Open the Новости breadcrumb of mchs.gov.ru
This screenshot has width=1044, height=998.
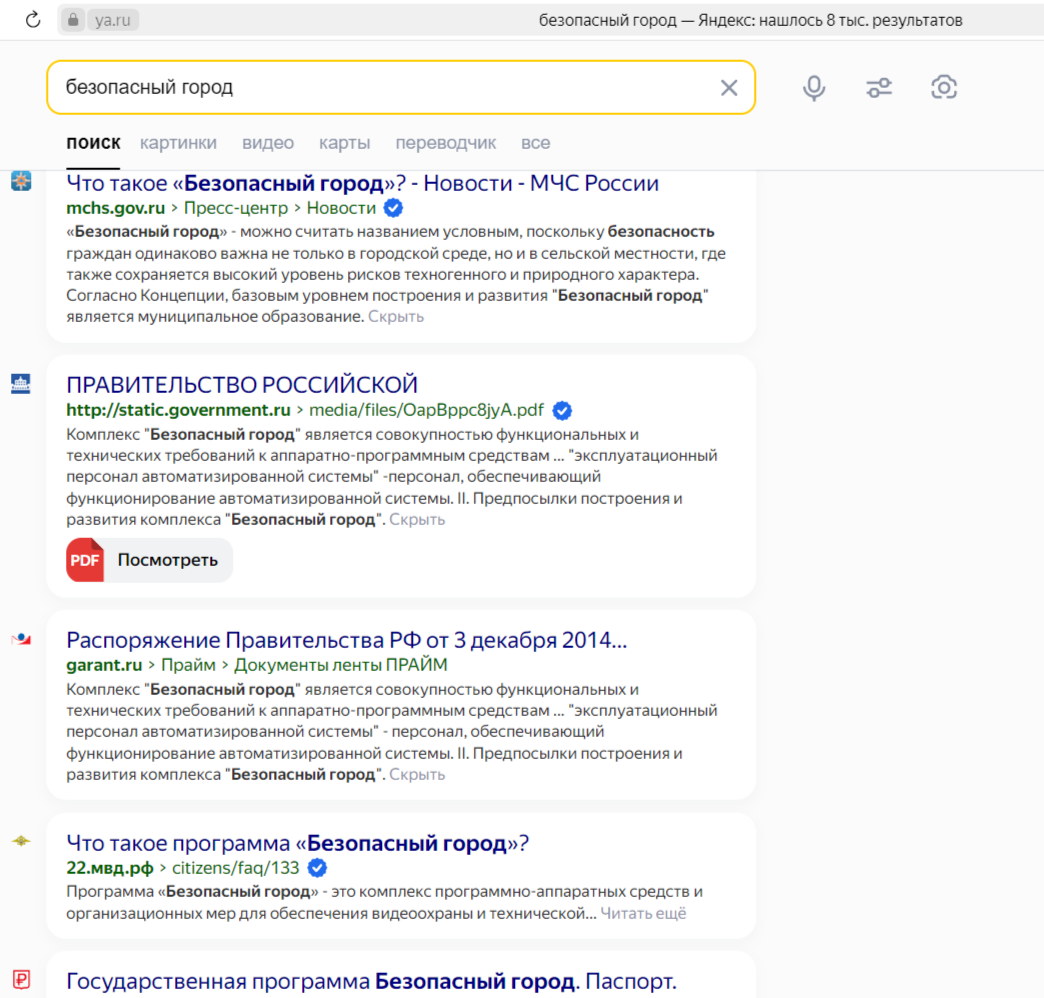point(341,208)
